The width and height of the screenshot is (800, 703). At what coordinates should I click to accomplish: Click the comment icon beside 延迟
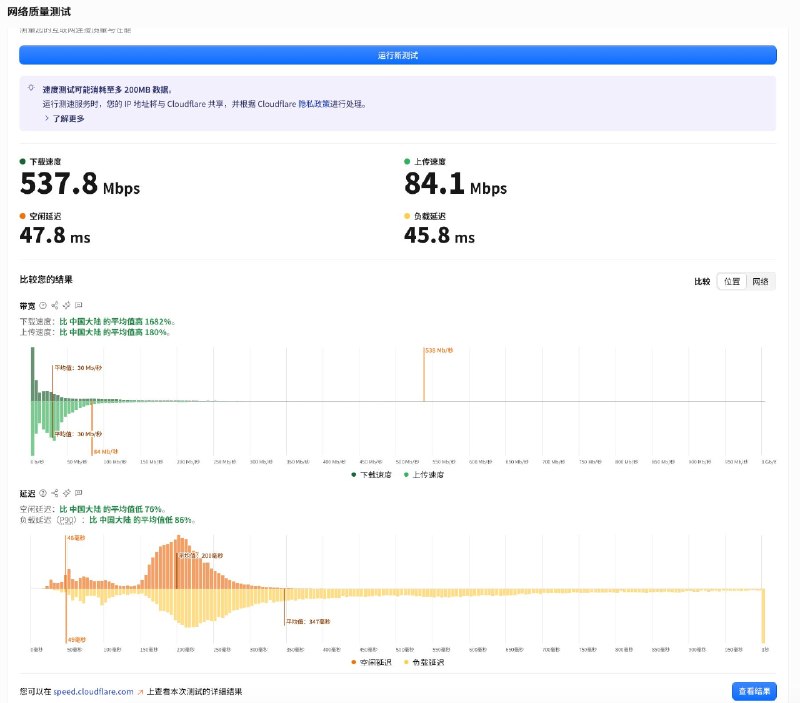pos(79,493)
